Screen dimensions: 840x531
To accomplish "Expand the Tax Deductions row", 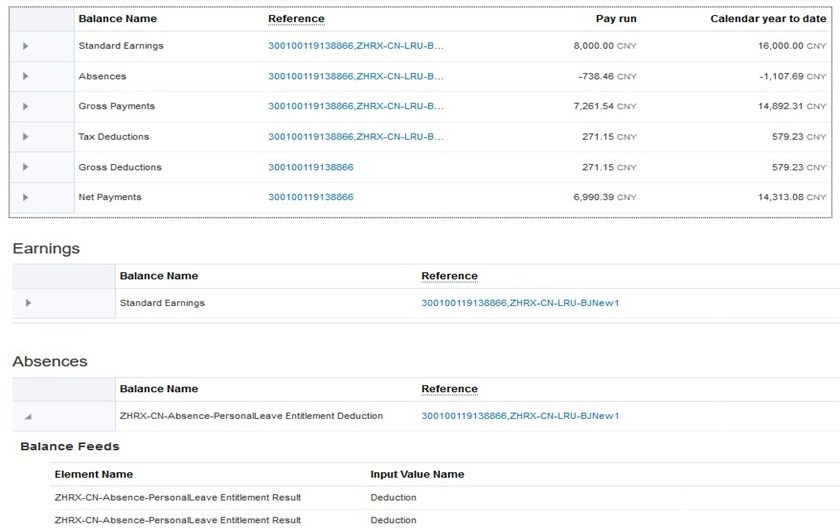I will (26, 137).
